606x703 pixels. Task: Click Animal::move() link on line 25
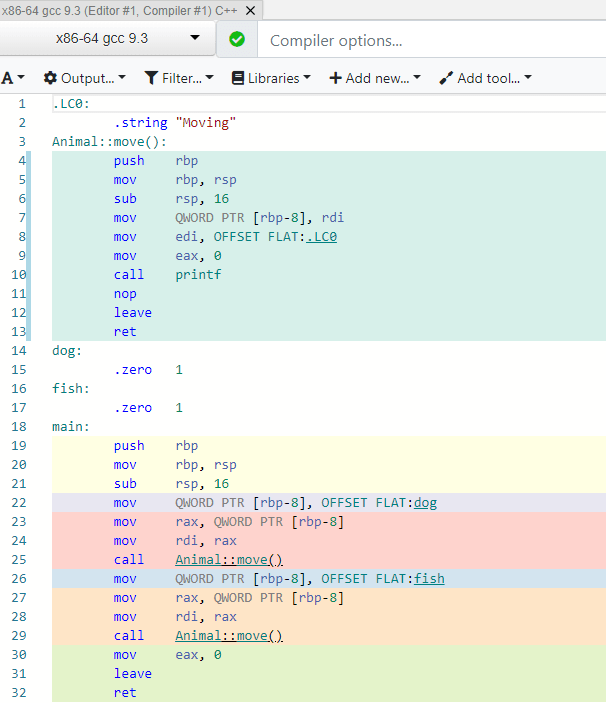229,560
